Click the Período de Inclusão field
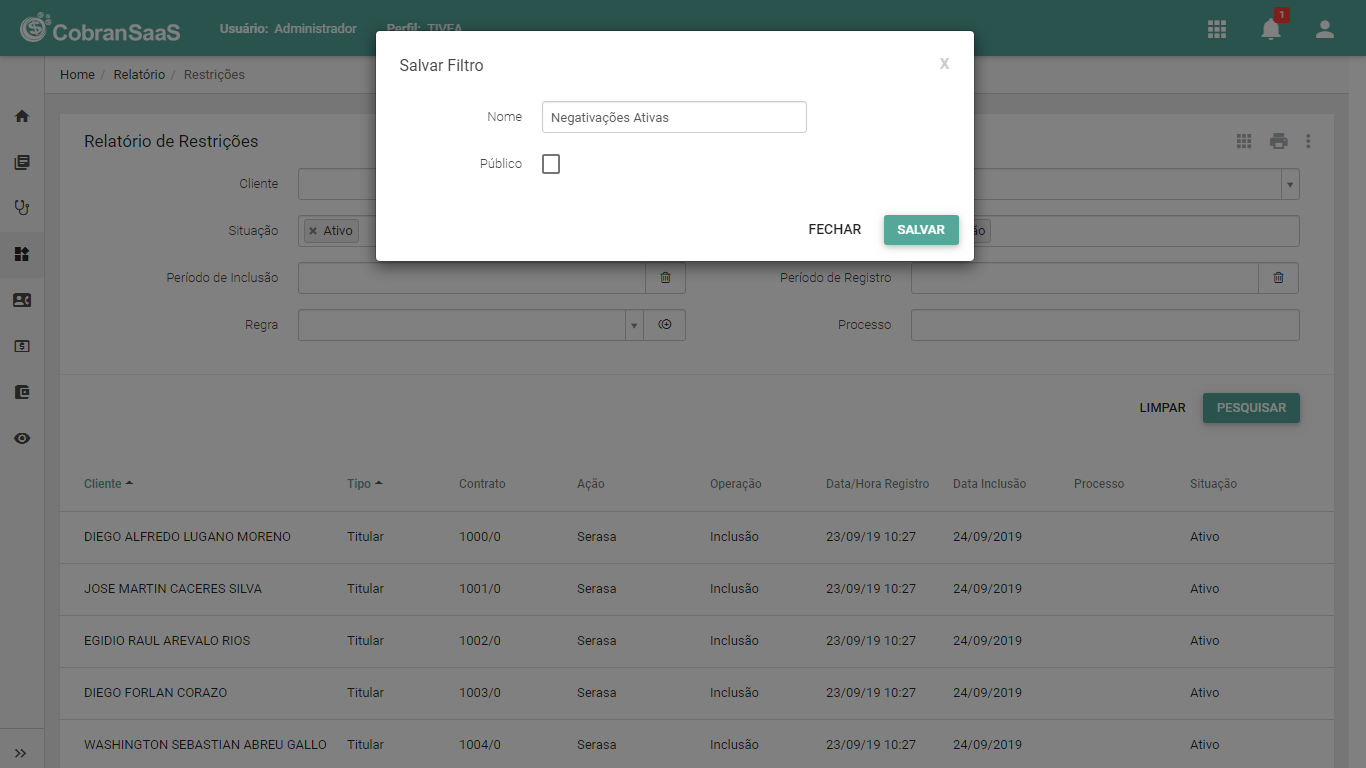This screenshot has width=1366, height=768. point(472,278)
